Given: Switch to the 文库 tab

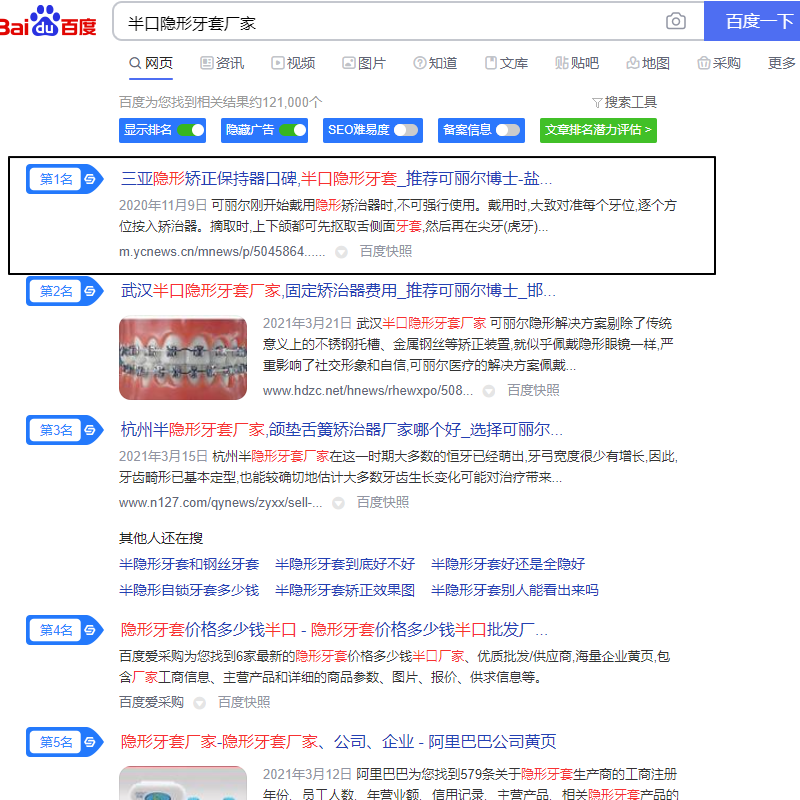Looking at the screenshot, I should [x=506, y=63].
